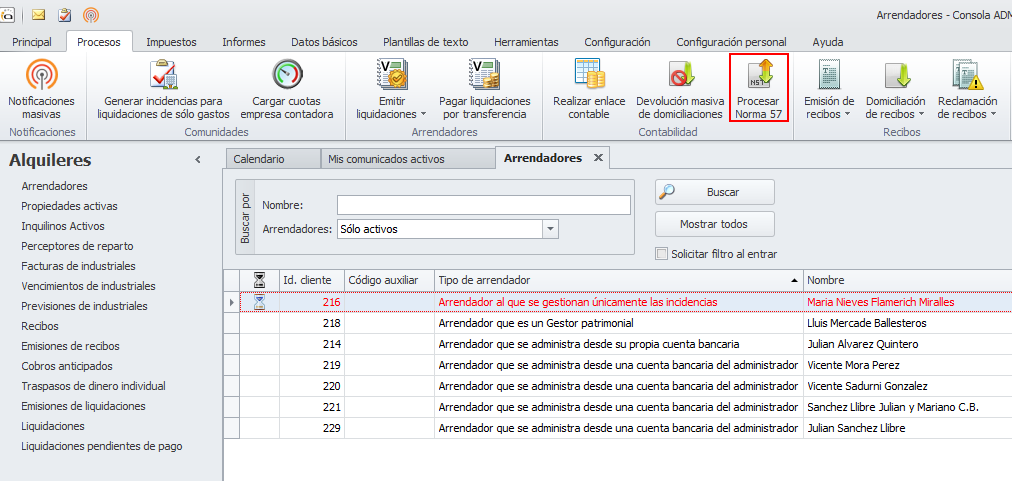Screen dimensions: 1012x481
Task: Click the clipboard tasks icon in title bar
Action: tap(65, 14)
